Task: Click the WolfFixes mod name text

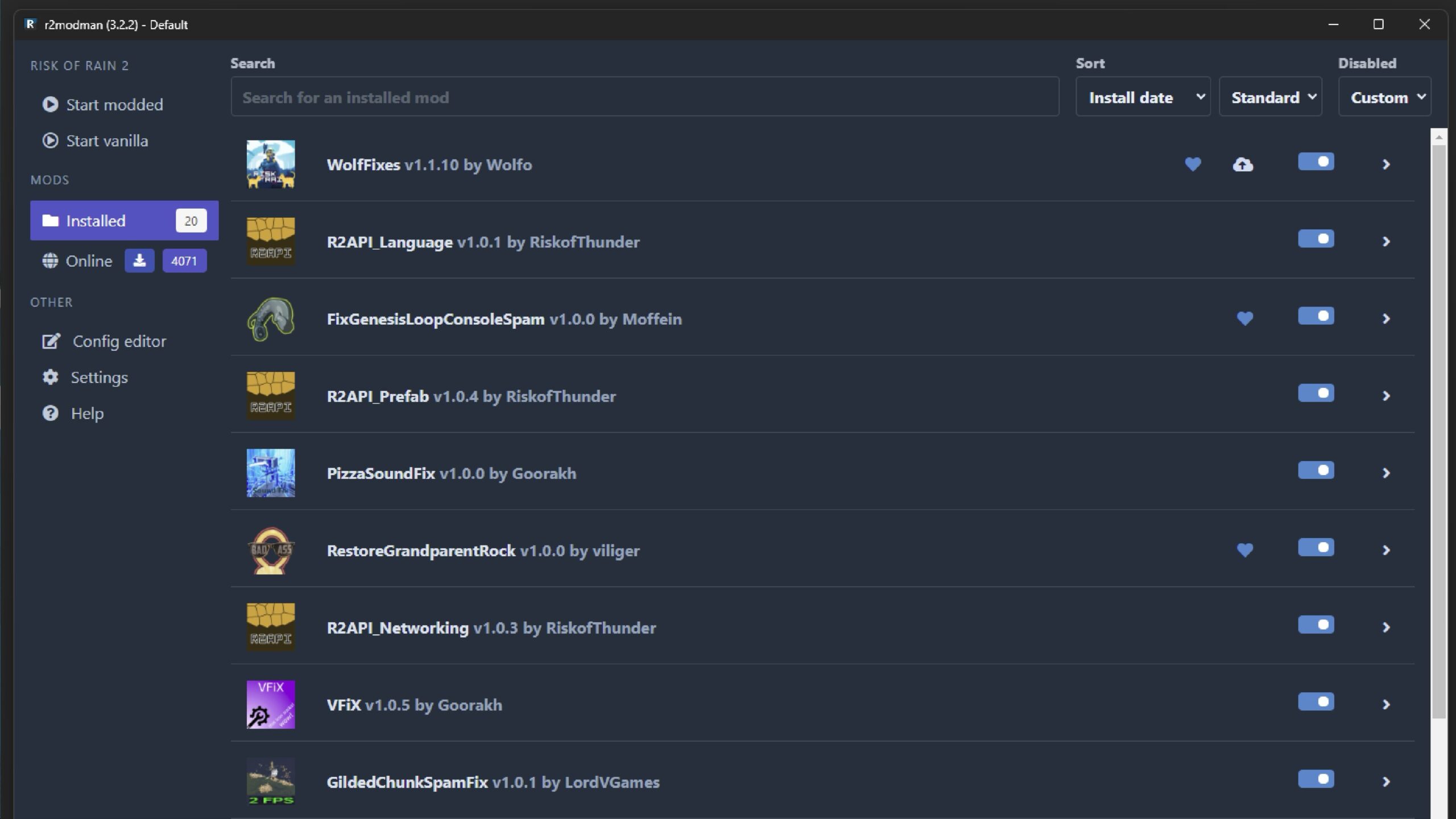Action: pos(363,164)
